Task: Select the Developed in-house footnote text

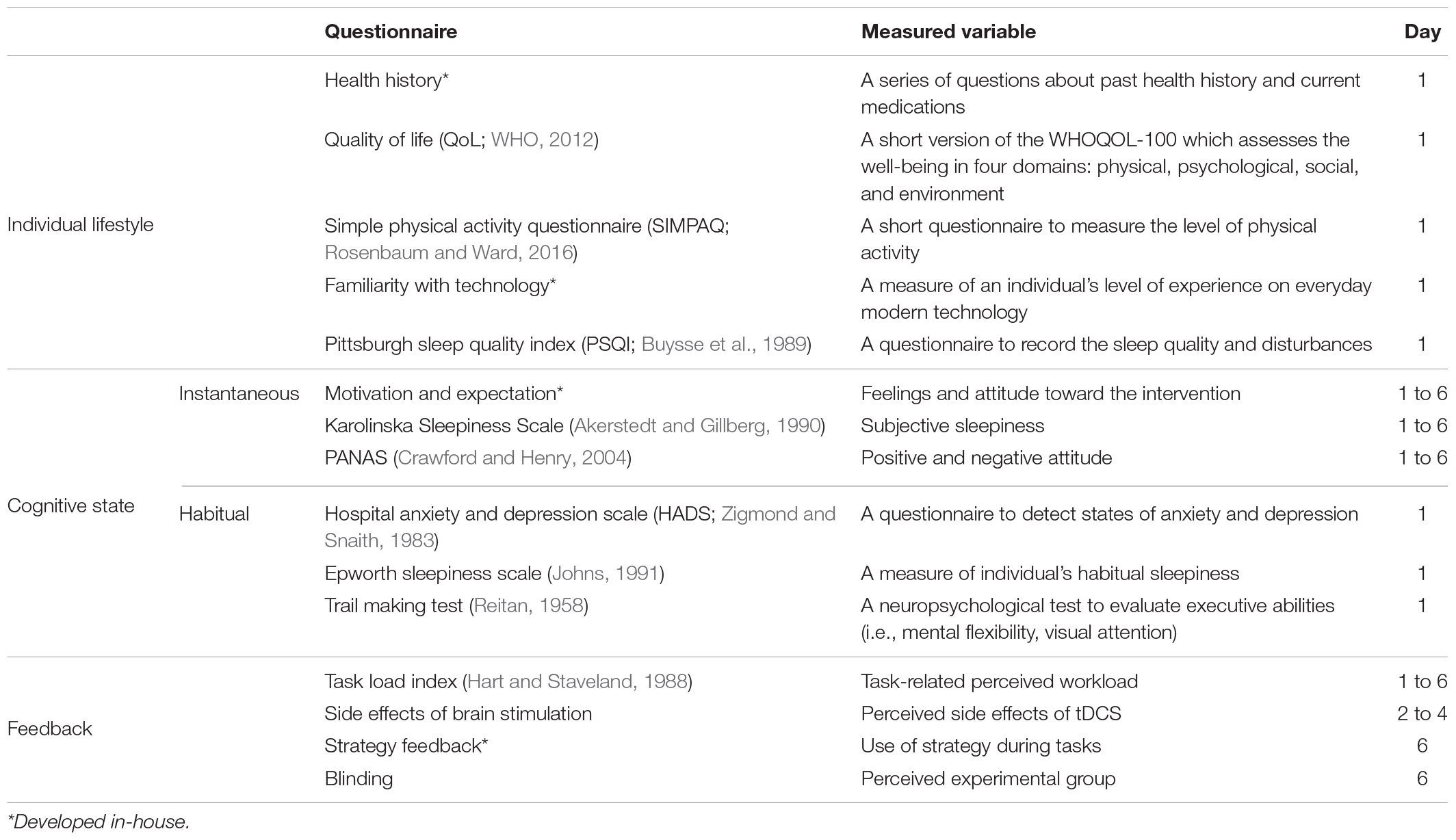Action: (x=99, y=822)
